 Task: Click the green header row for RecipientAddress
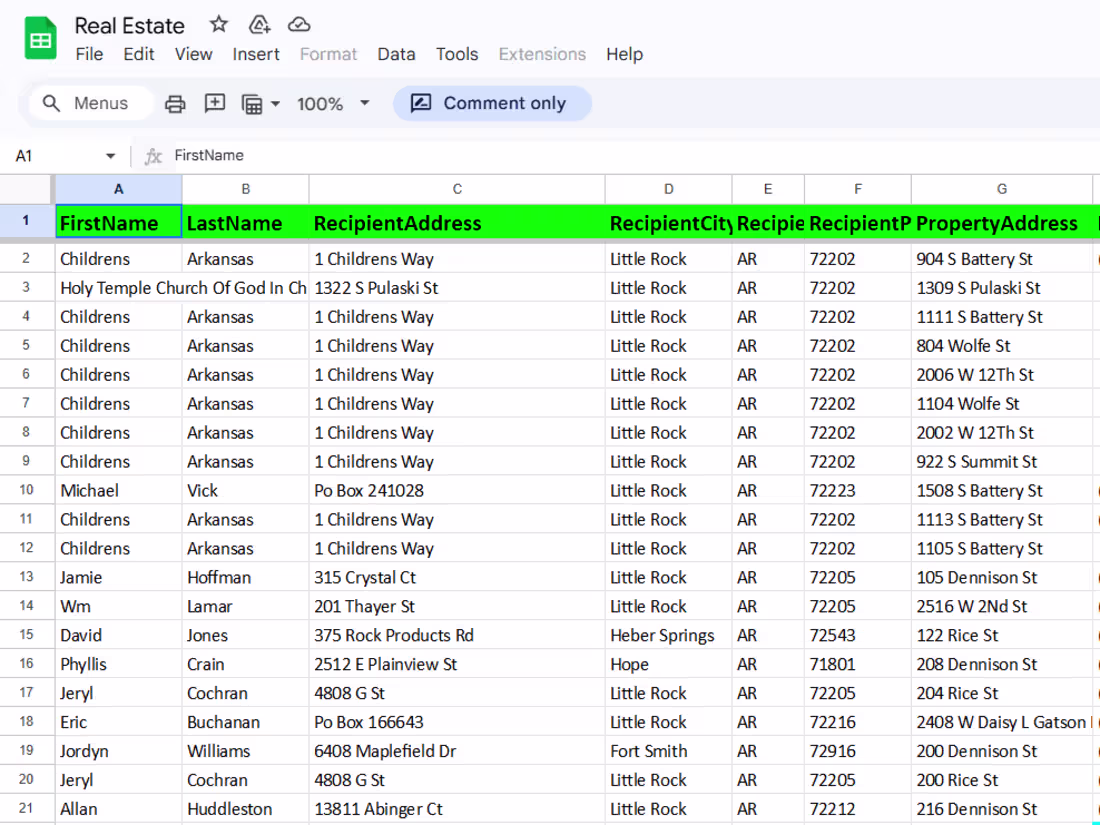(x=457, y=222)
